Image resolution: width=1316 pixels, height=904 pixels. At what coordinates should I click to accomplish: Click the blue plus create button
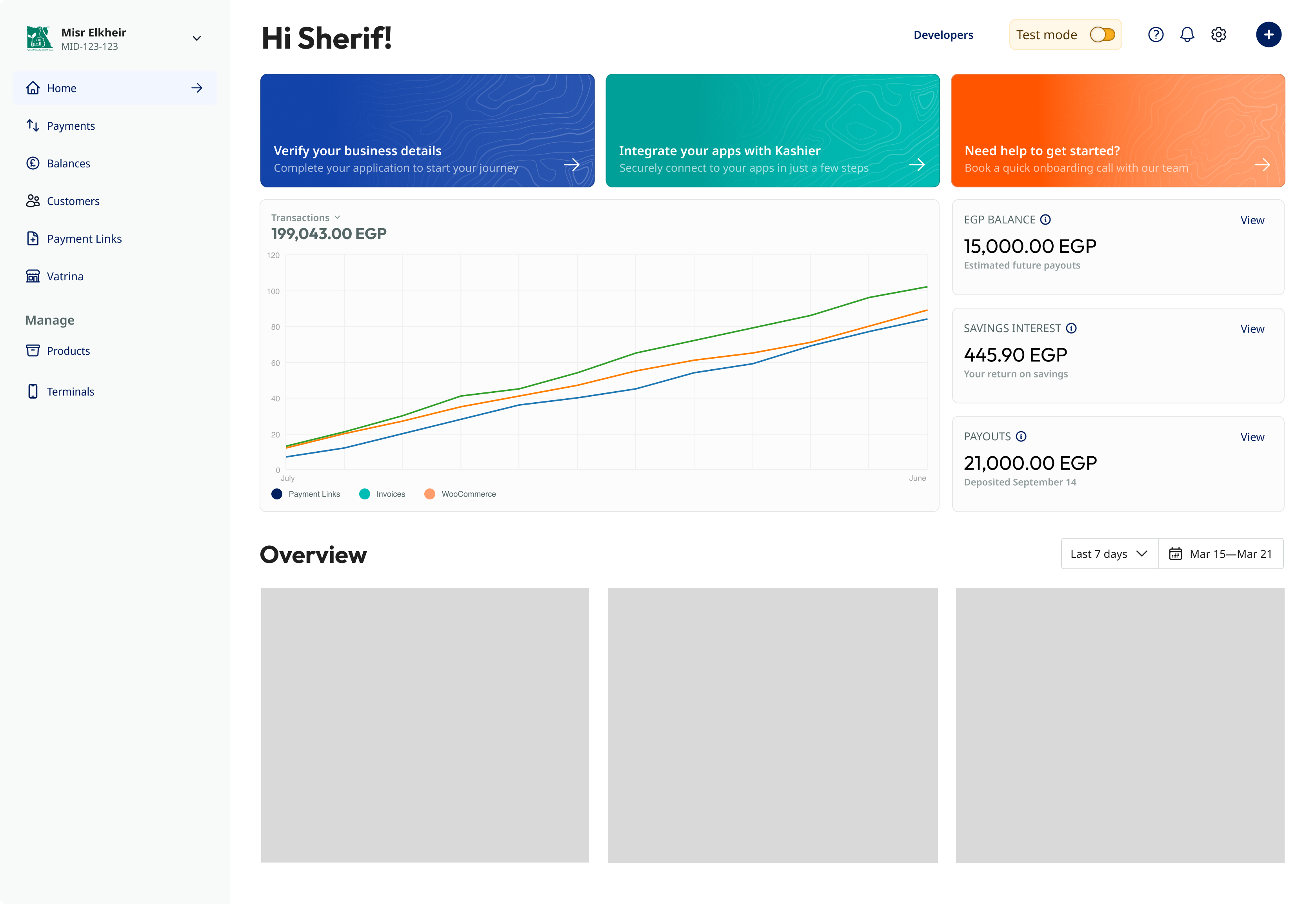pos(1269,34)
